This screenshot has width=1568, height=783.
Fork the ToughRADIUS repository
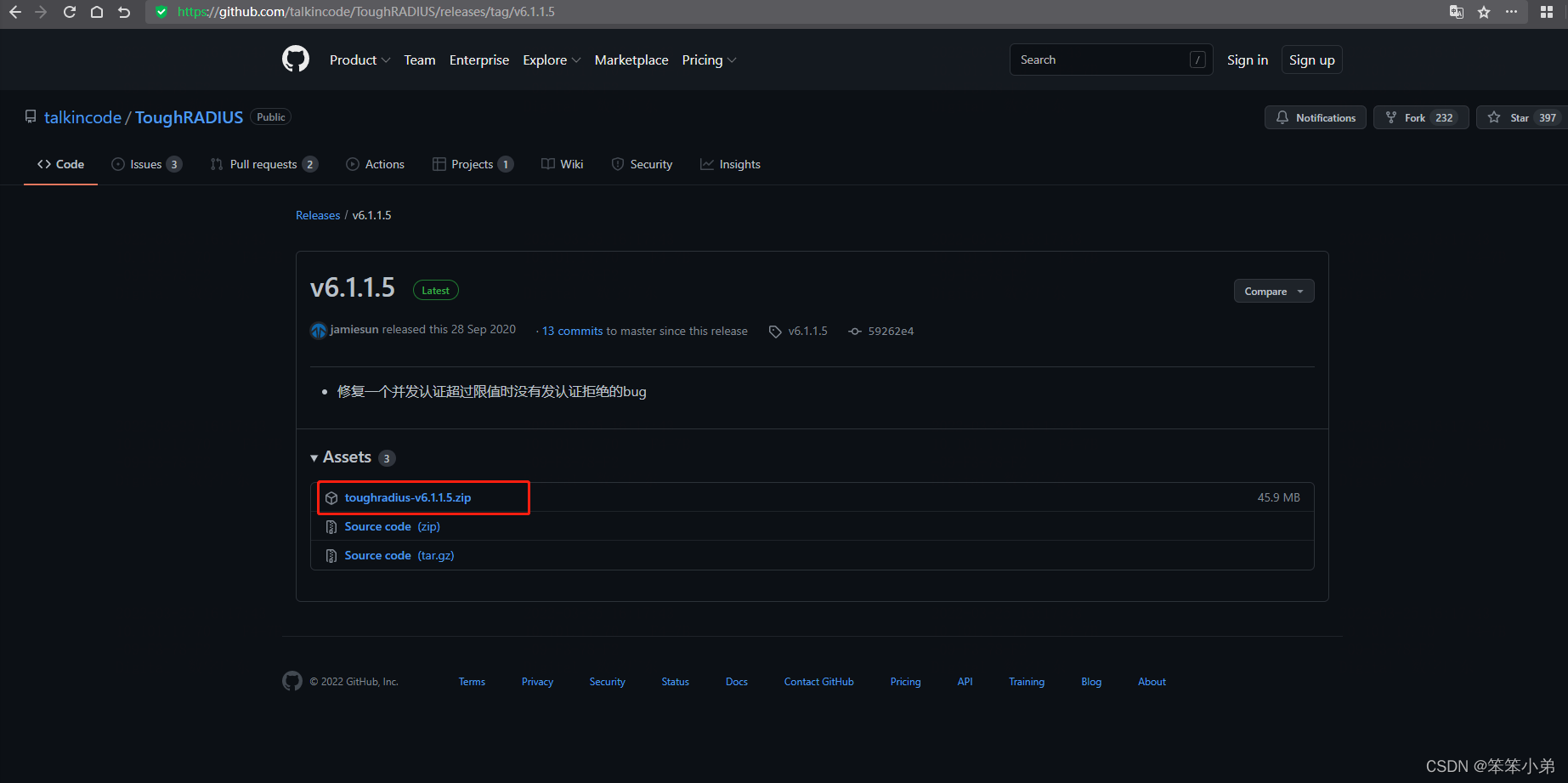coord(1421,117)
